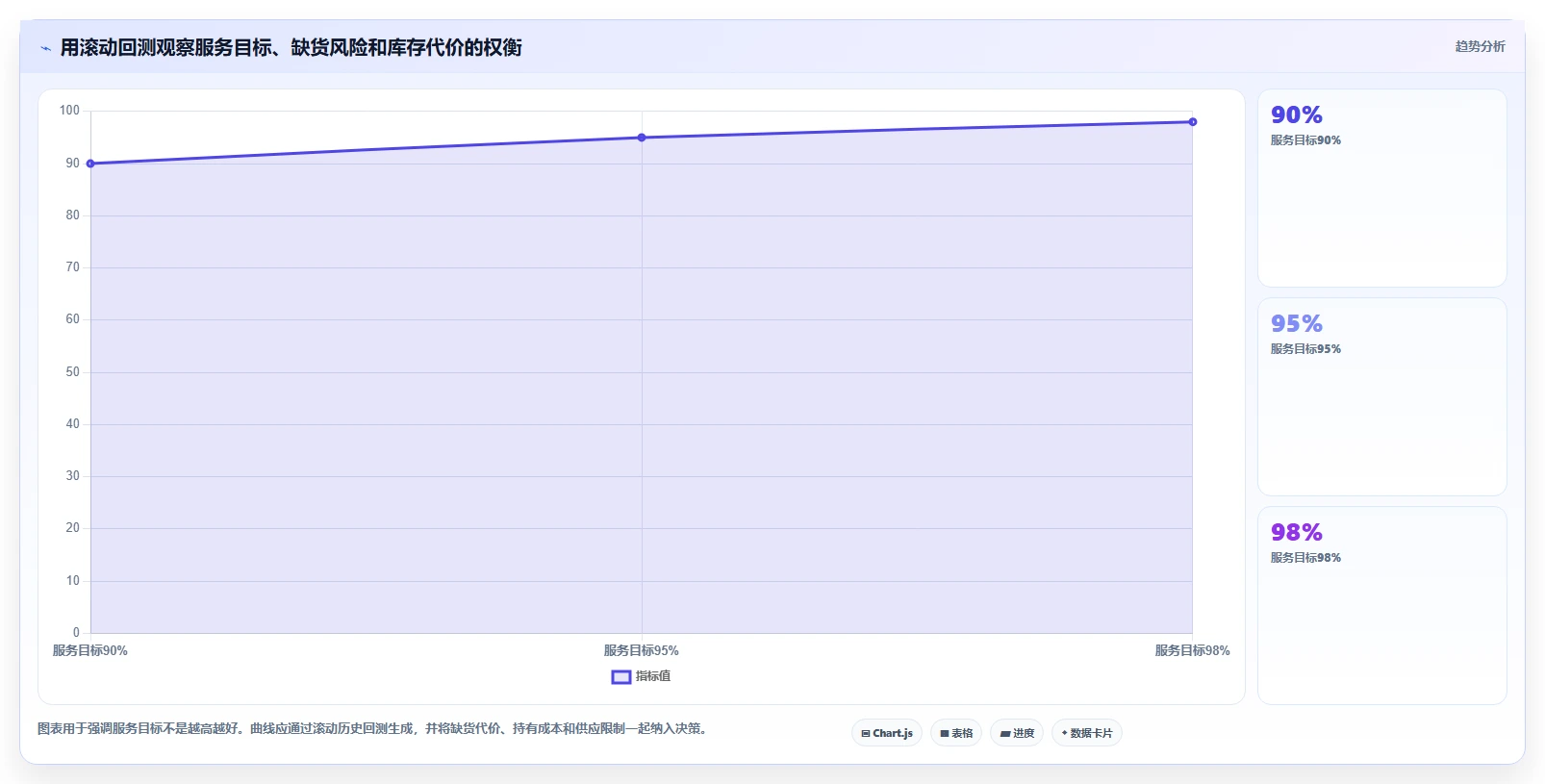Click the card caption 服务目标95%
This screenshot has height=784, width=1545.
[x=1305, y=349]
